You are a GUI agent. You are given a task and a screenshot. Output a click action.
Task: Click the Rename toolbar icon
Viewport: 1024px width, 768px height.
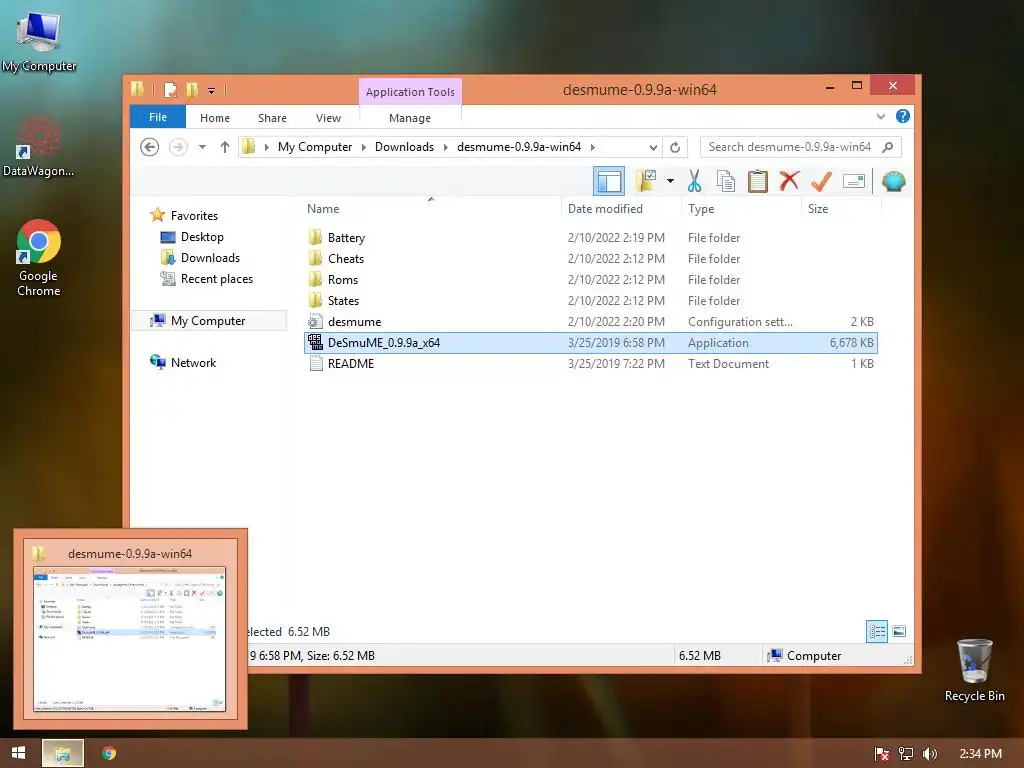click(854, 181)
